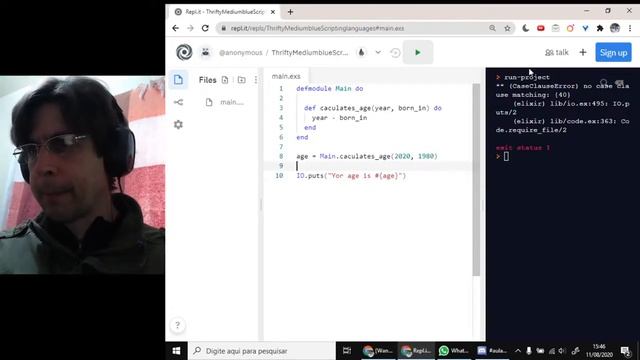Show hidden system tray icons

point(518,351)
